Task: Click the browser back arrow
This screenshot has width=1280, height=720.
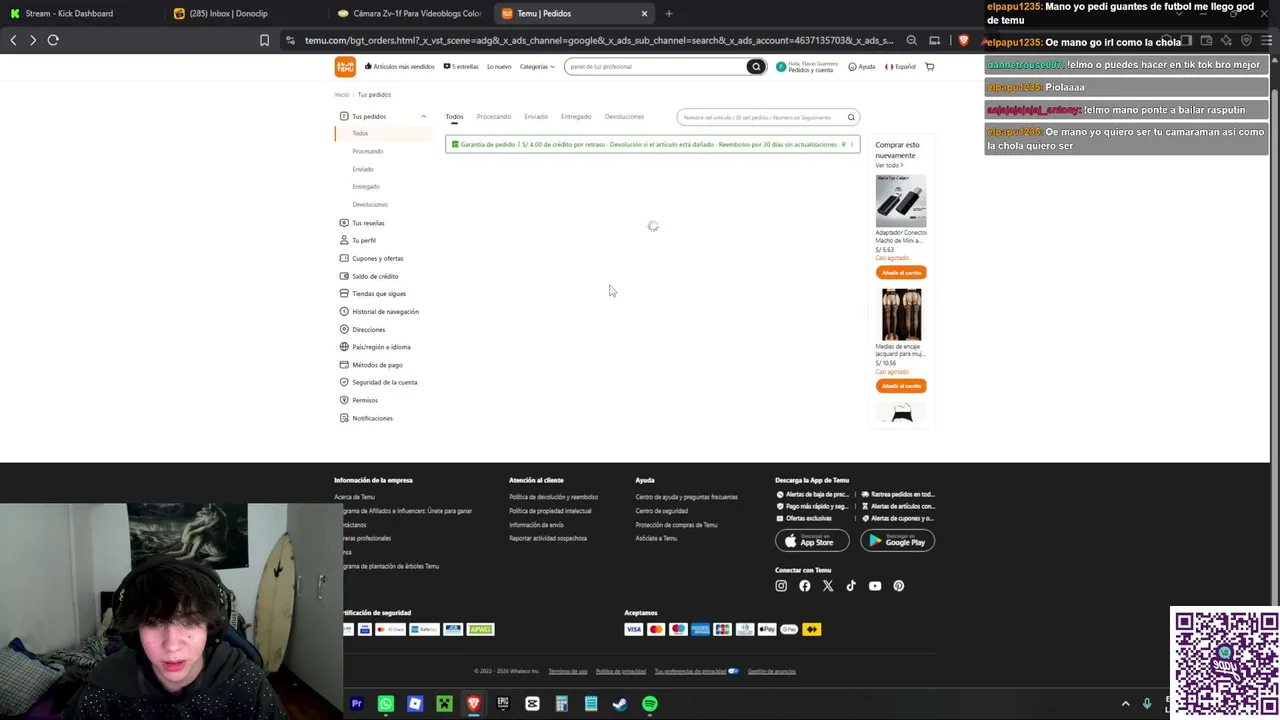Action: tap(13, 40)
